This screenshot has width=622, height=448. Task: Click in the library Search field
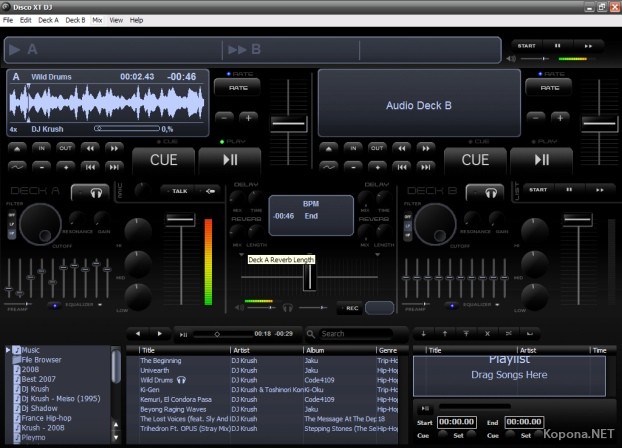355,334
